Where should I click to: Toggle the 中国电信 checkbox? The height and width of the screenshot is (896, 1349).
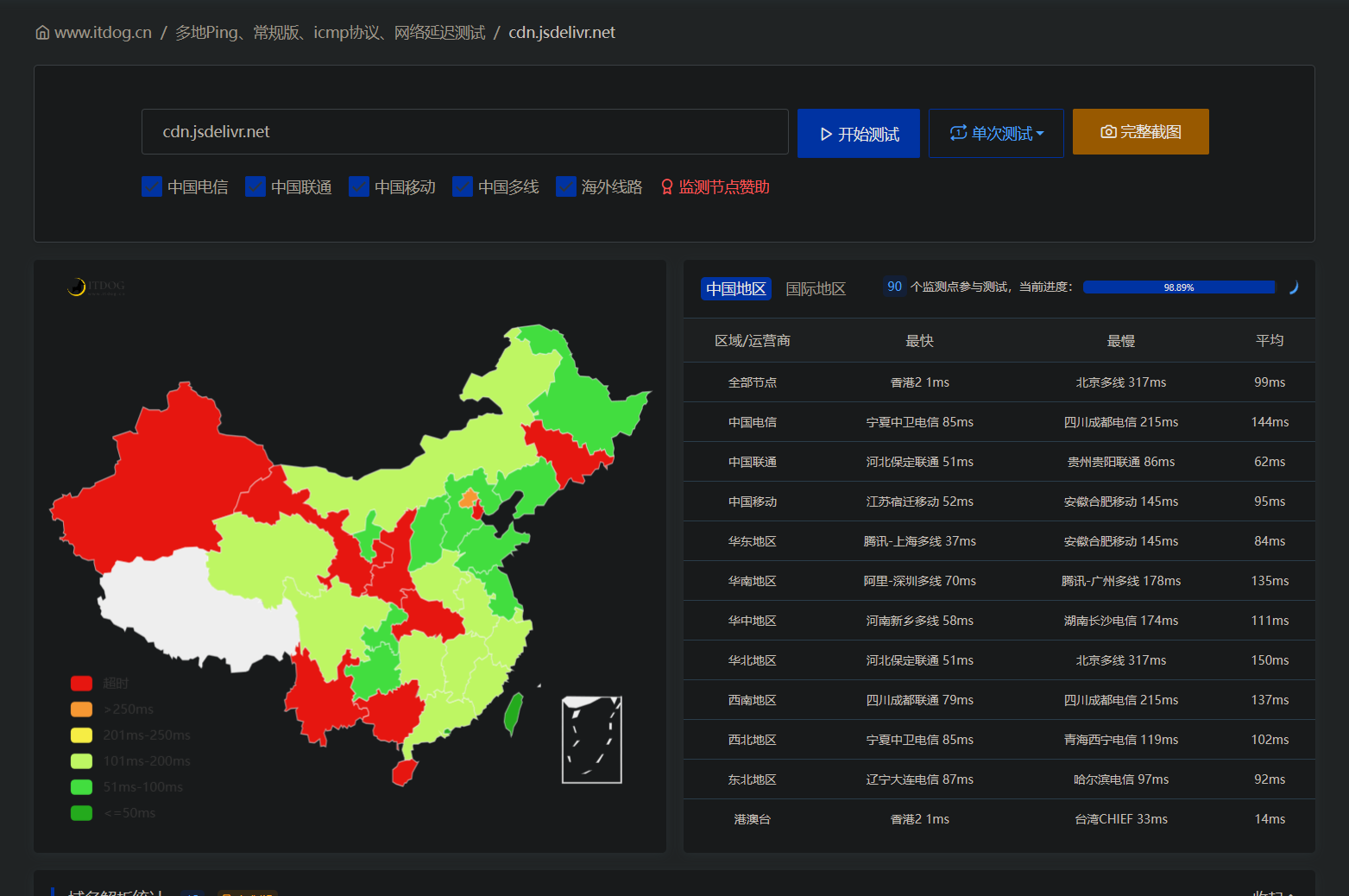[x=152, y=186]
